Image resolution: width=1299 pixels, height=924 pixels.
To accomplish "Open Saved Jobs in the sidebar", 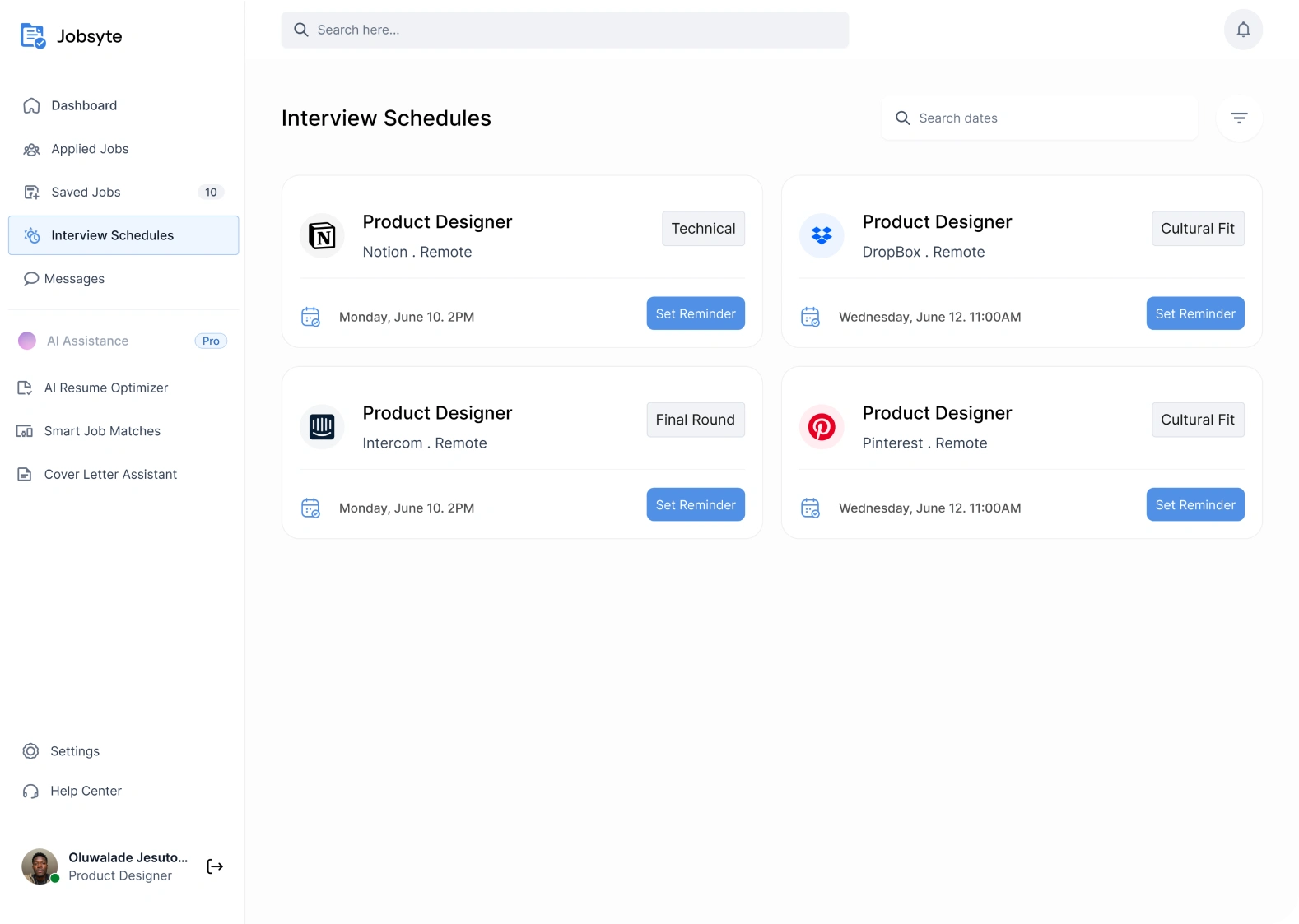I will pos(86,193).
